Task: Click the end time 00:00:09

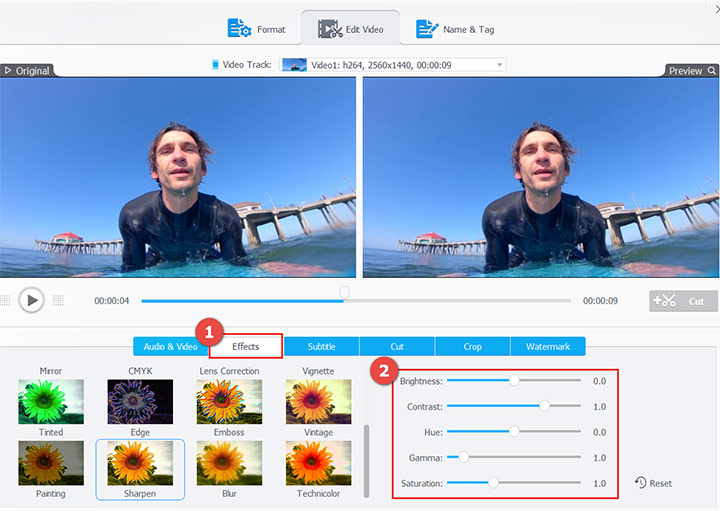Action: [600, 301]
